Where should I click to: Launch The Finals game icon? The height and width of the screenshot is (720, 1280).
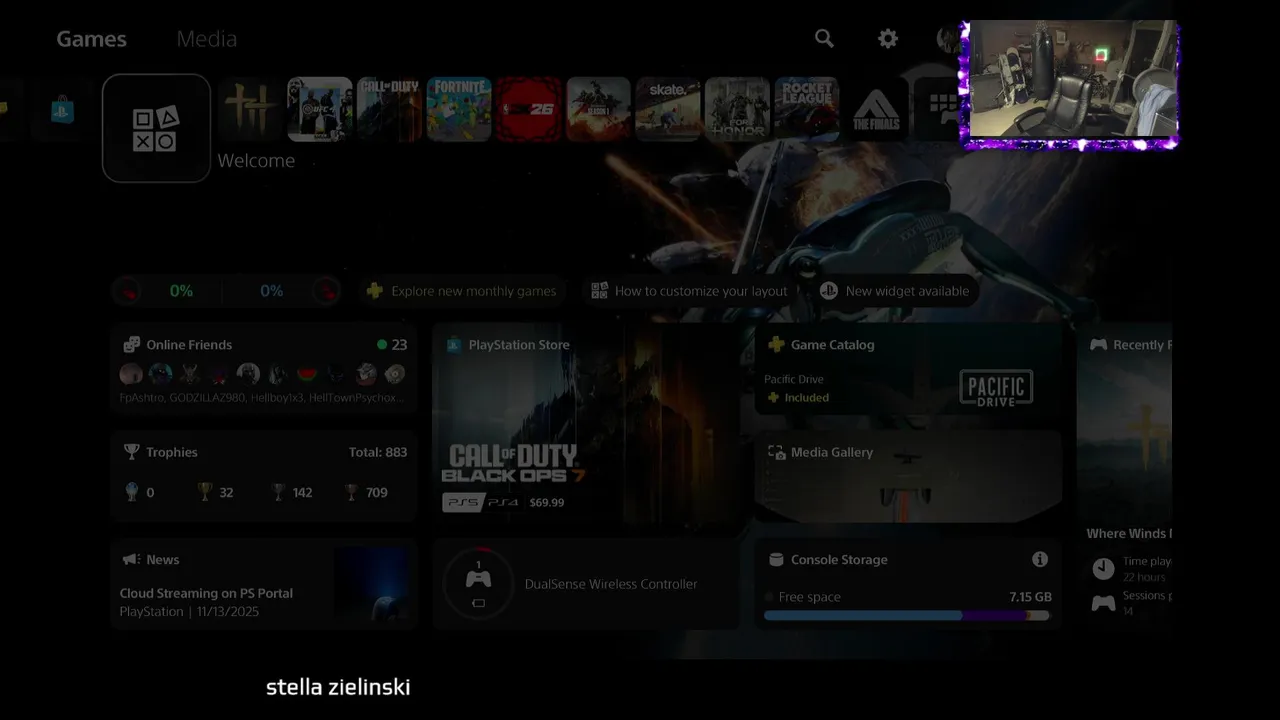(876, 109)
